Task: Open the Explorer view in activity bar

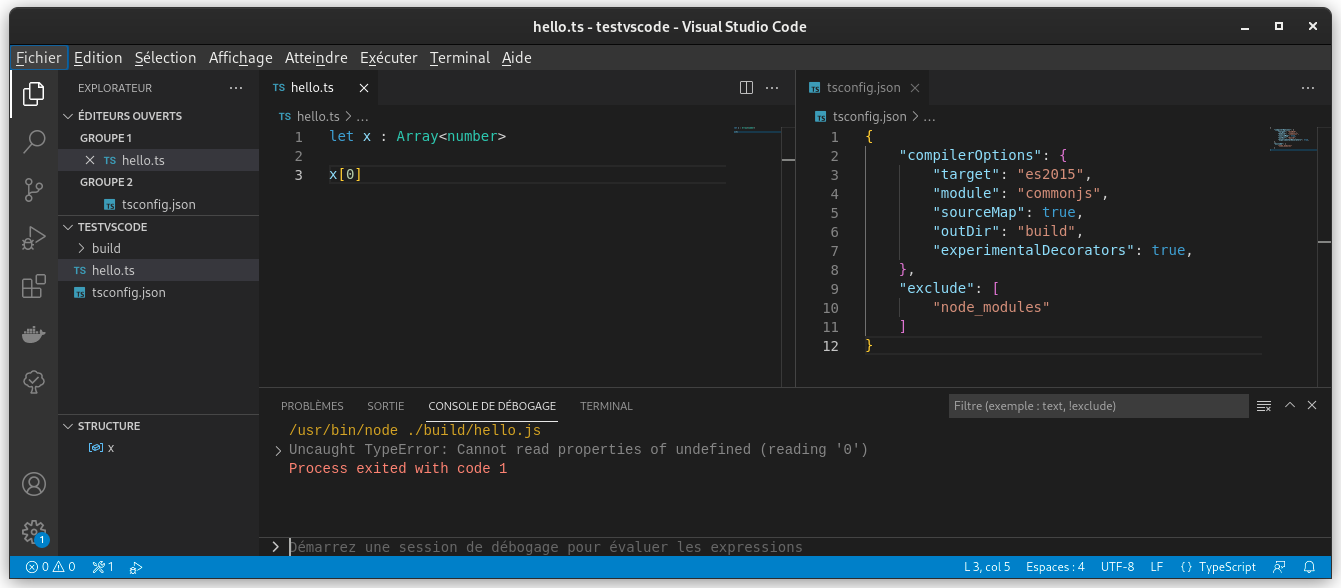Action: [34, 94]
